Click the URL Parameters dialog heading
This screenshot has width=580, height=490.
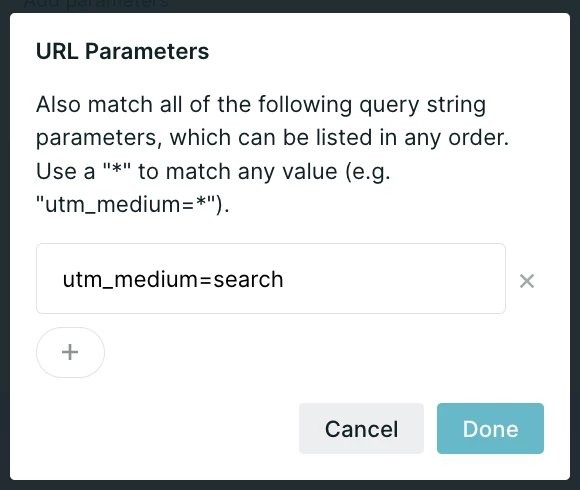(x=122, y=51)
